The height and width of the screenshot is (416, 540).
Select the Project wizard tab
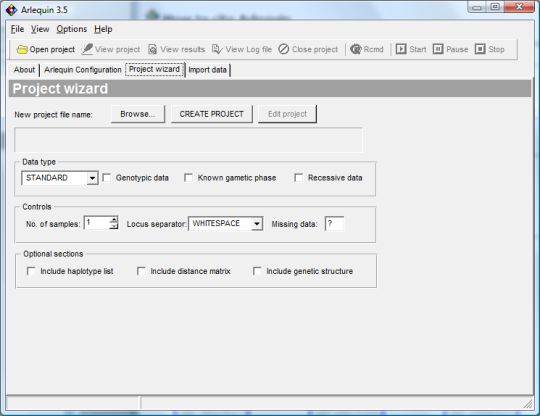155,70
